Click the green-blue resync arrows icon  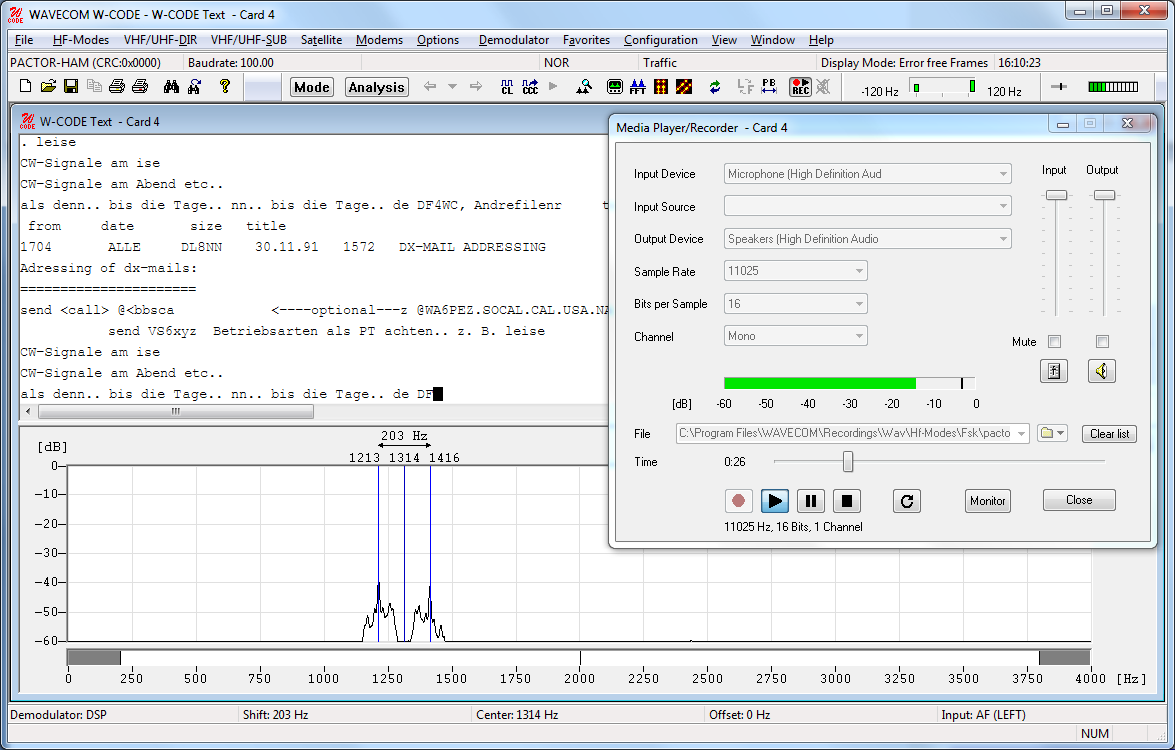(715, 87)
